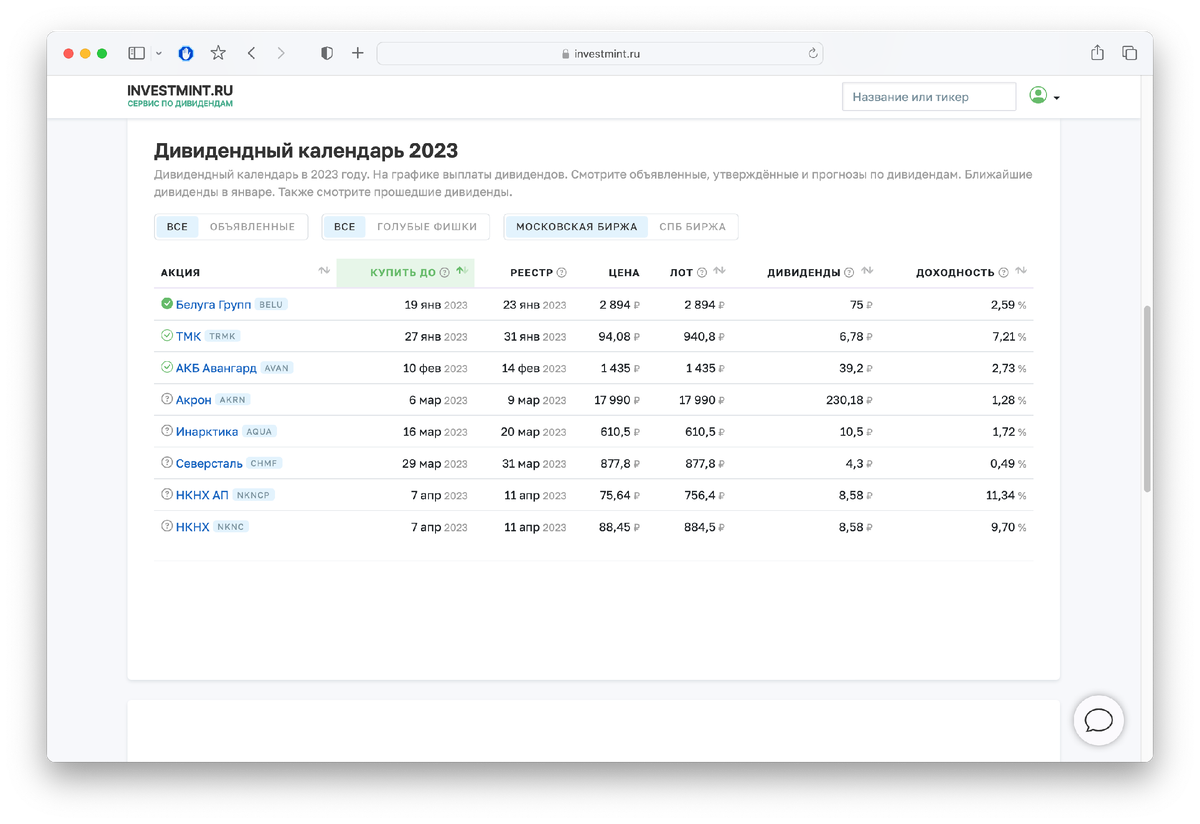Open the НКНХ stock link with NKNC ticker
Image resolution: width=1200 pixels, height=824 pixels.
[x=193, y=527]
